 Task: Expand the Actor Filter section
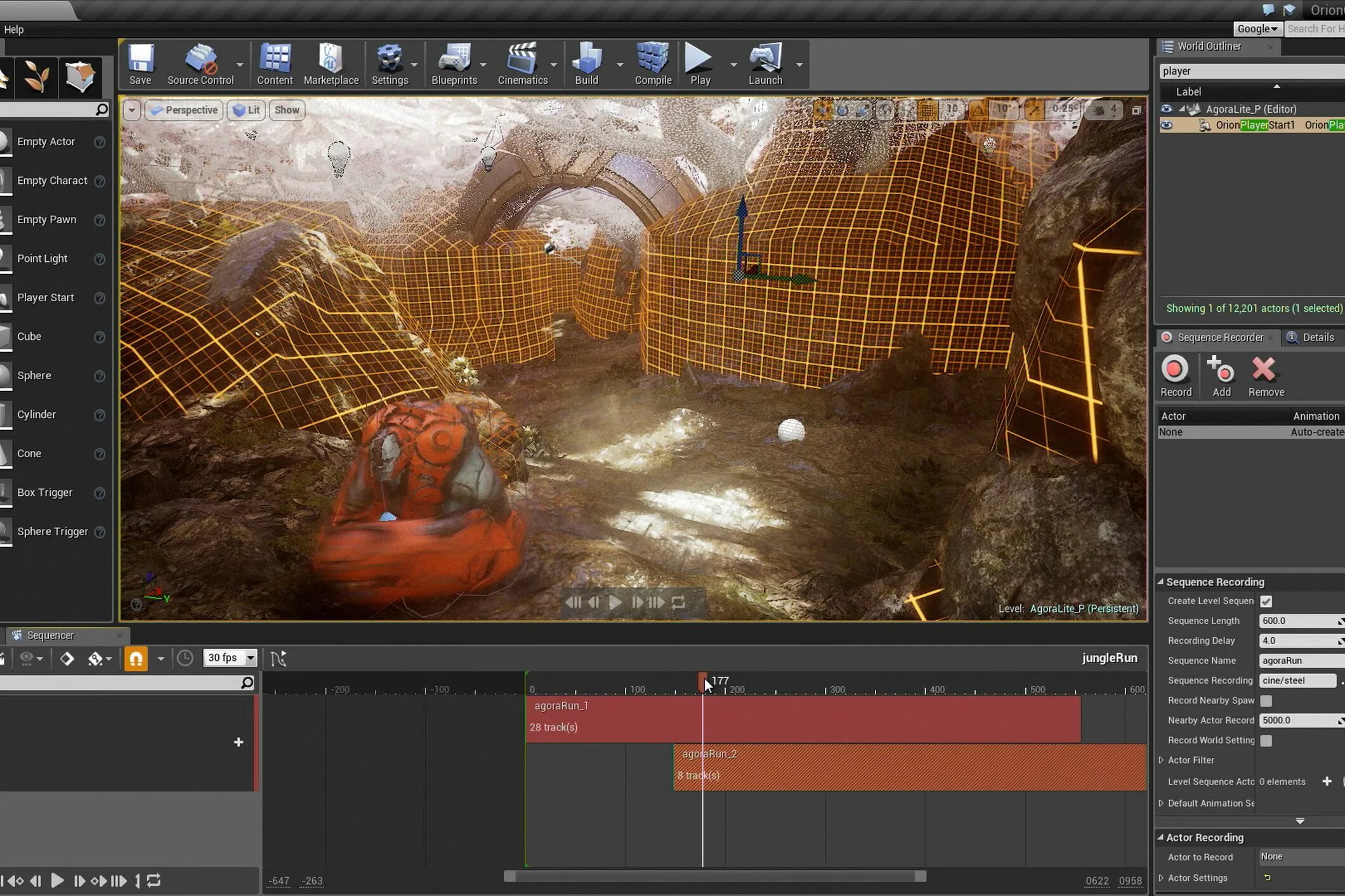(x=1162, y=760)
